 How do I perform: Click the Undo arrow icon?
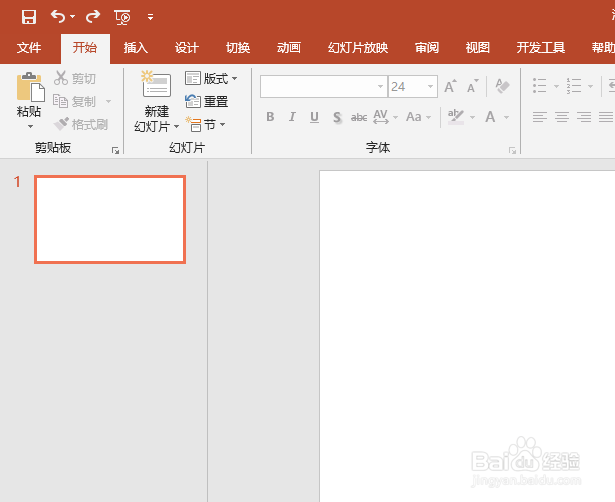coord(58,16)
